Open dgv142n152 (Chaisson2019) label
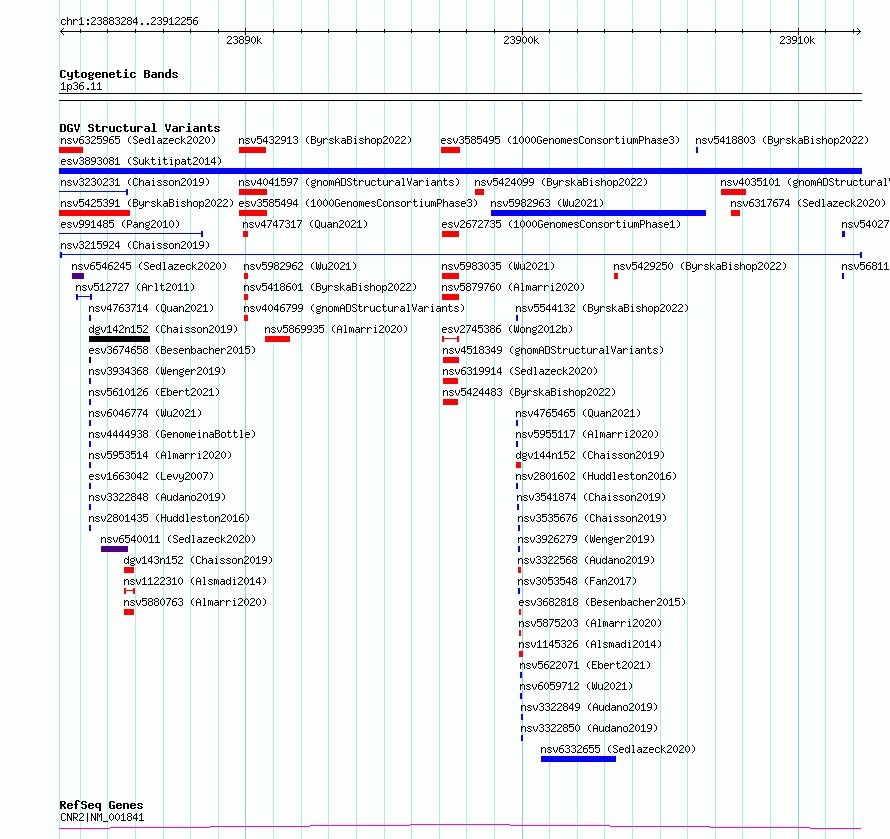Image resolution: width=890 pixels, height=839 pixels. [163, 329]
